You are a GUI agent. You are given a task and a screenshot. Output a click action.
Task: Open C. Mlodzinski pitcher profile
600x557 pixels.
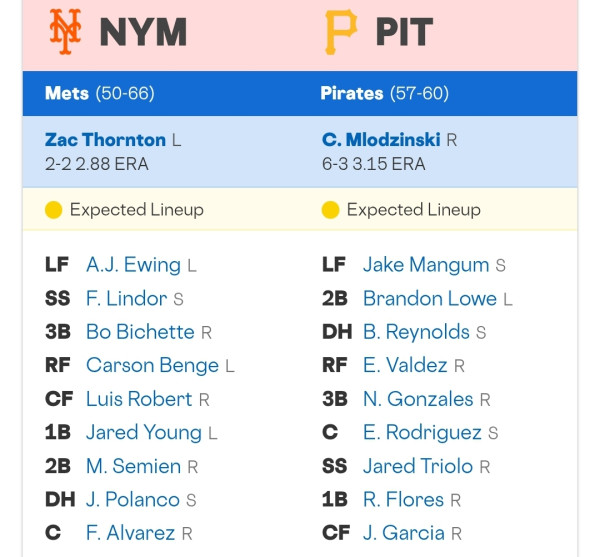[381, 140]
